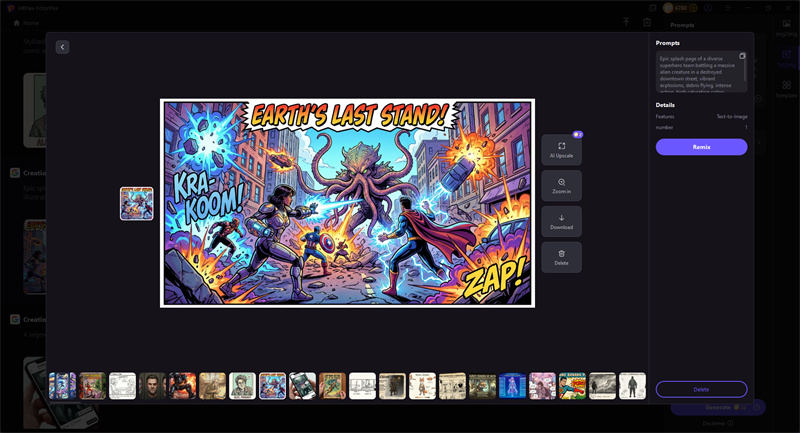The image size is (800, 433).
Task: Open the hand holding phone thumbnail
Action: coord(303,386)
